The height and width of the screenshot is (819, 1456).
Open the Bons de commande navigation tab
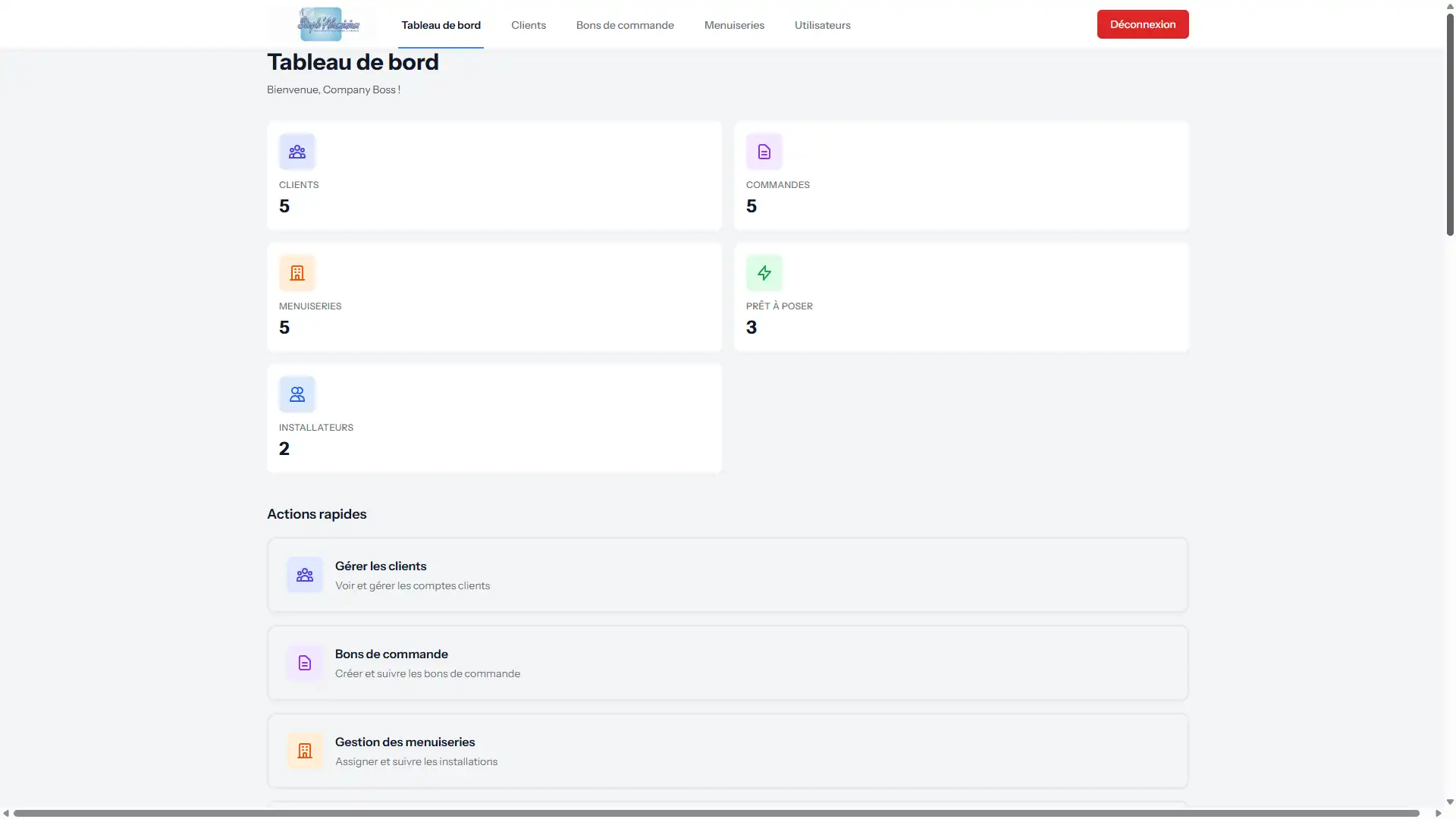point(625,25)
